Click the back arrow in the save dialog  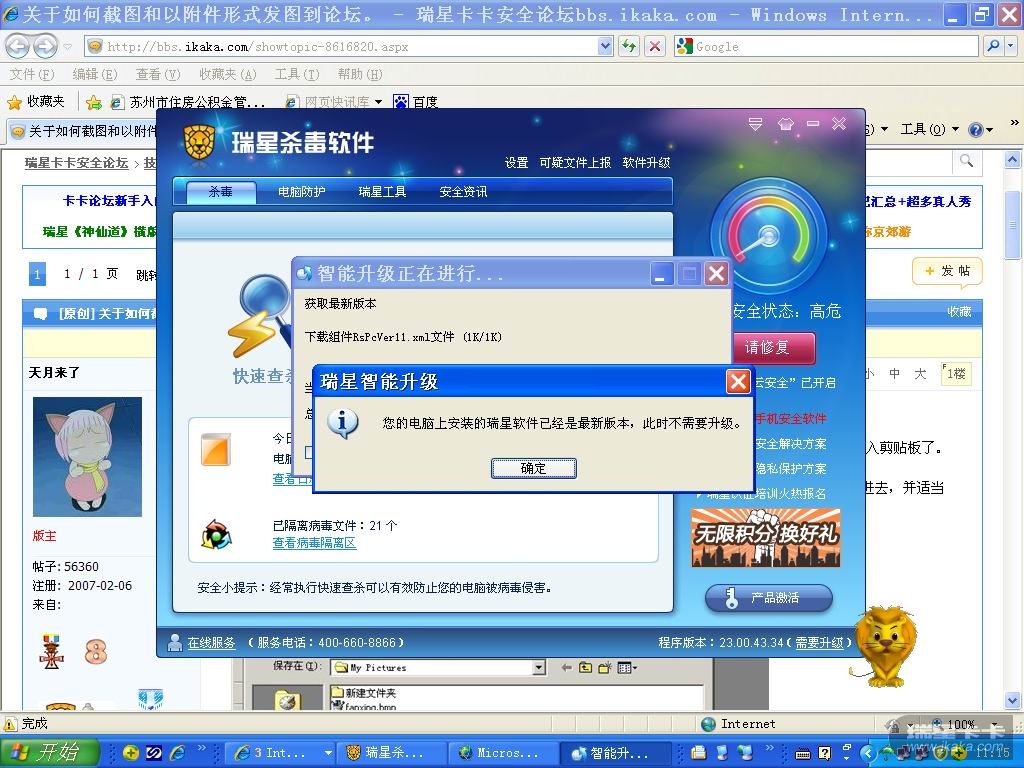coord(566,667)
